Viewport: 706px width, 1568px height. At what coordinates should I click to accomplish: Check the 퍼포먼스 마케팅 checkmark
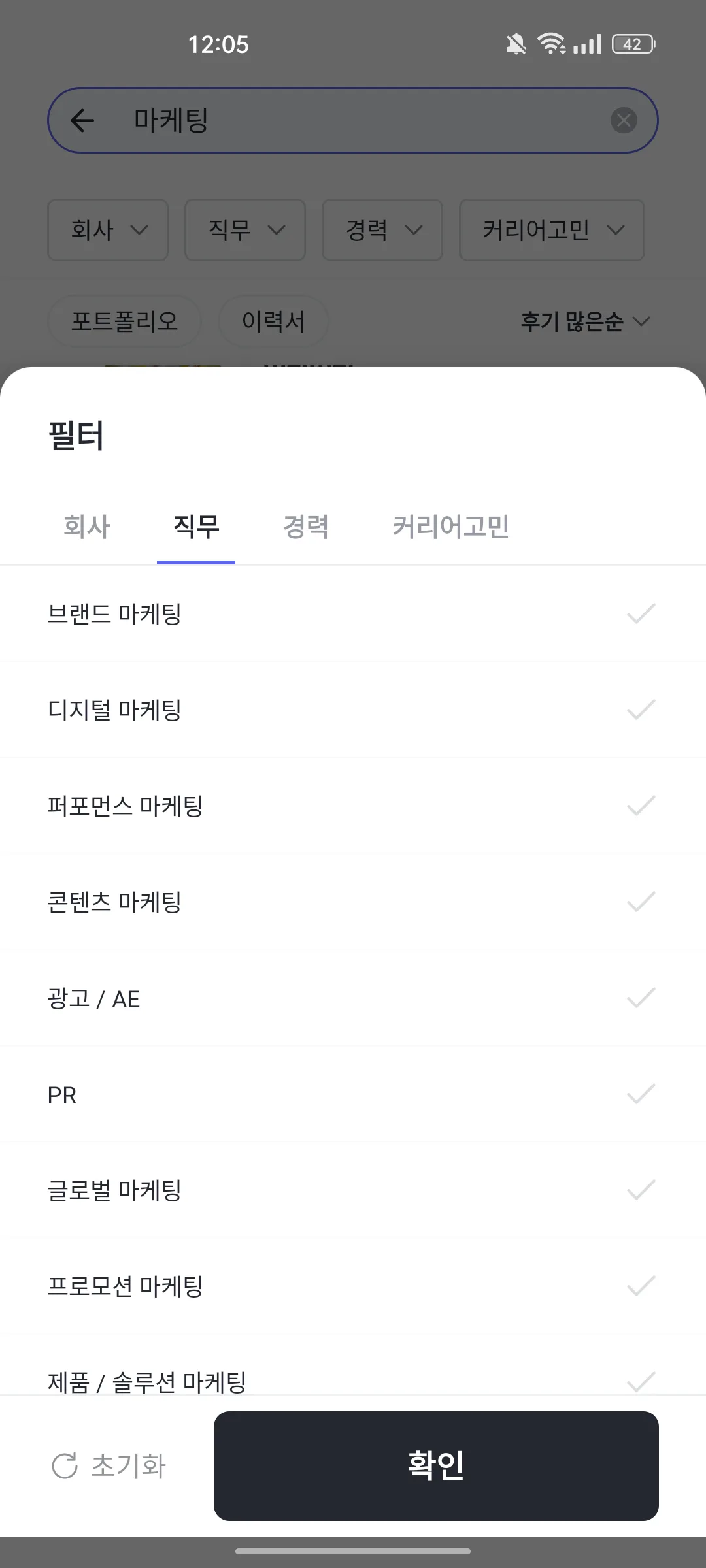point(641,806)
